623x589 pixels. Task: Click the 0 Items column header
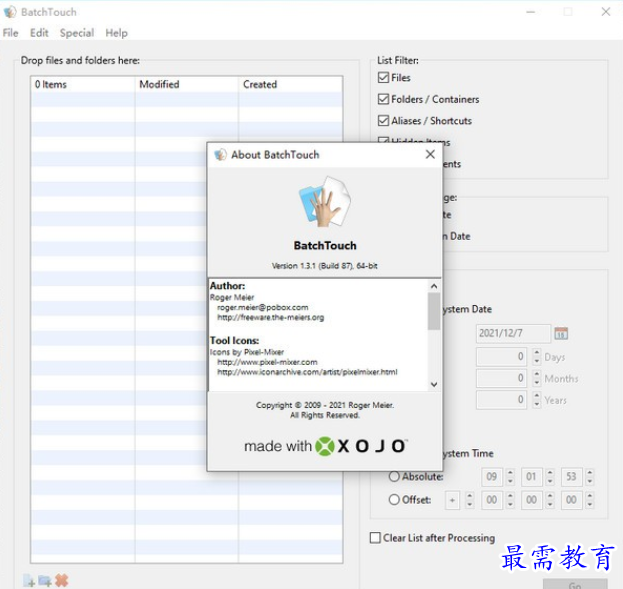tap(83, 84)
